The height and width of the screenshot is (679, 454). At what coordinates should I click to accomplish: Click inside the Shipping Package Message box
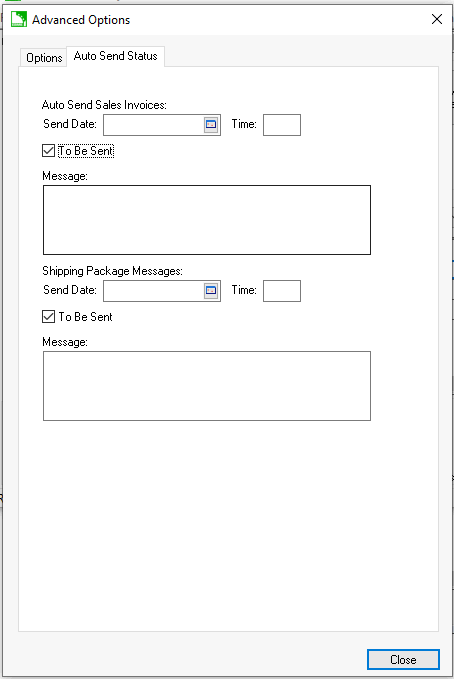[207, 386]
